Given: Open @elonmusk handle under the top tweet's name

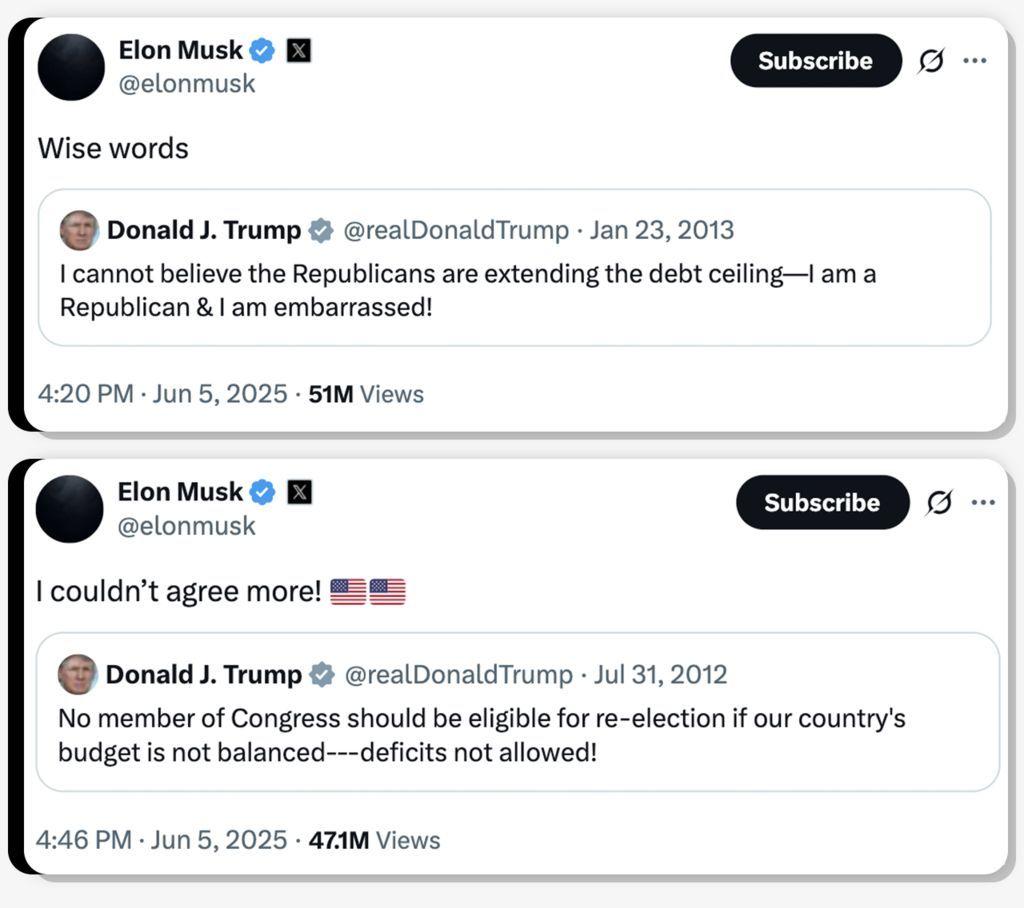Looking at the screenshot, I should [187, 84].
